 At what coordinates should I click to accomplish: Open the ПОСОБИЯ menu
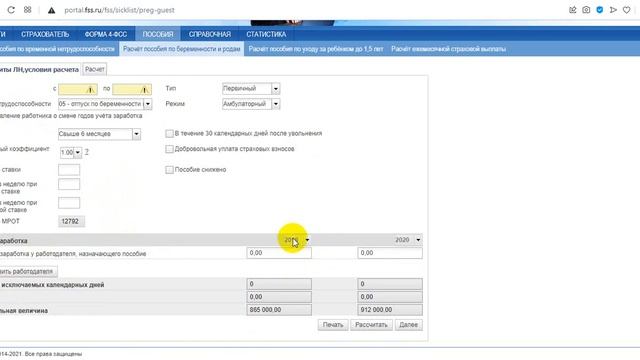tap(158, 34)
